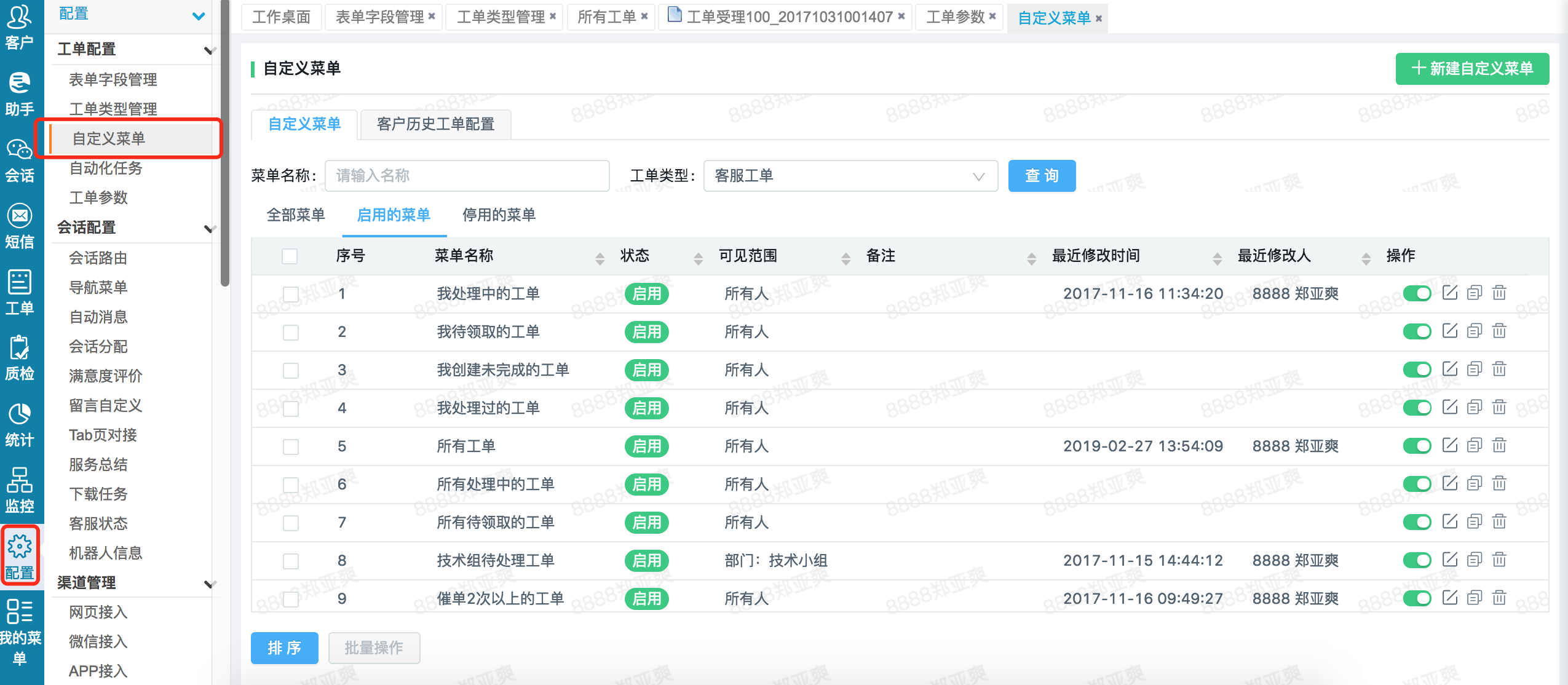This screenshot has width=1568, height=685.
Task: Delete the 技术组待处理工单 menu row
Action: pos(1499,560)
